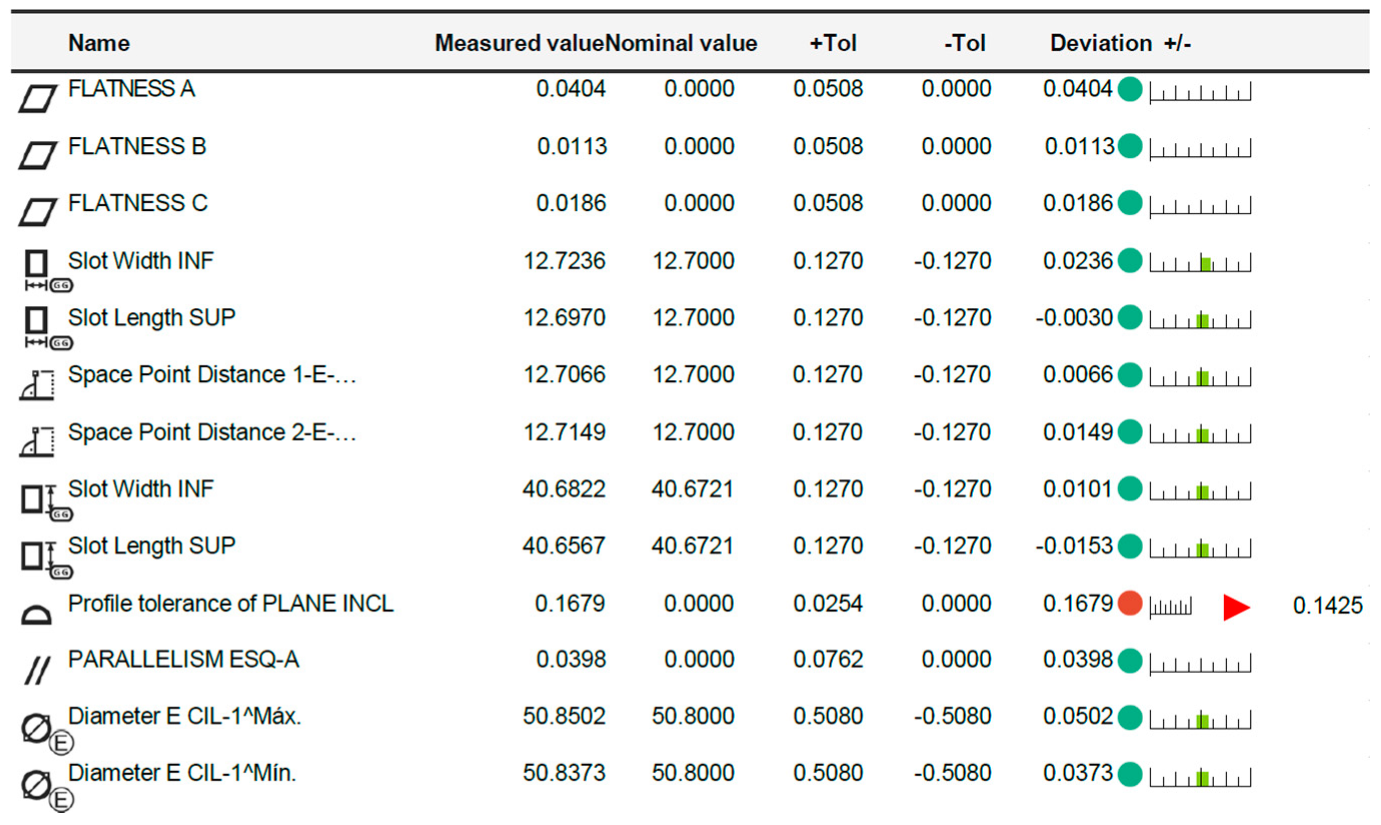1381x825 pixels.
Task: Click the Measured value column header
Action: click(519, 43)
